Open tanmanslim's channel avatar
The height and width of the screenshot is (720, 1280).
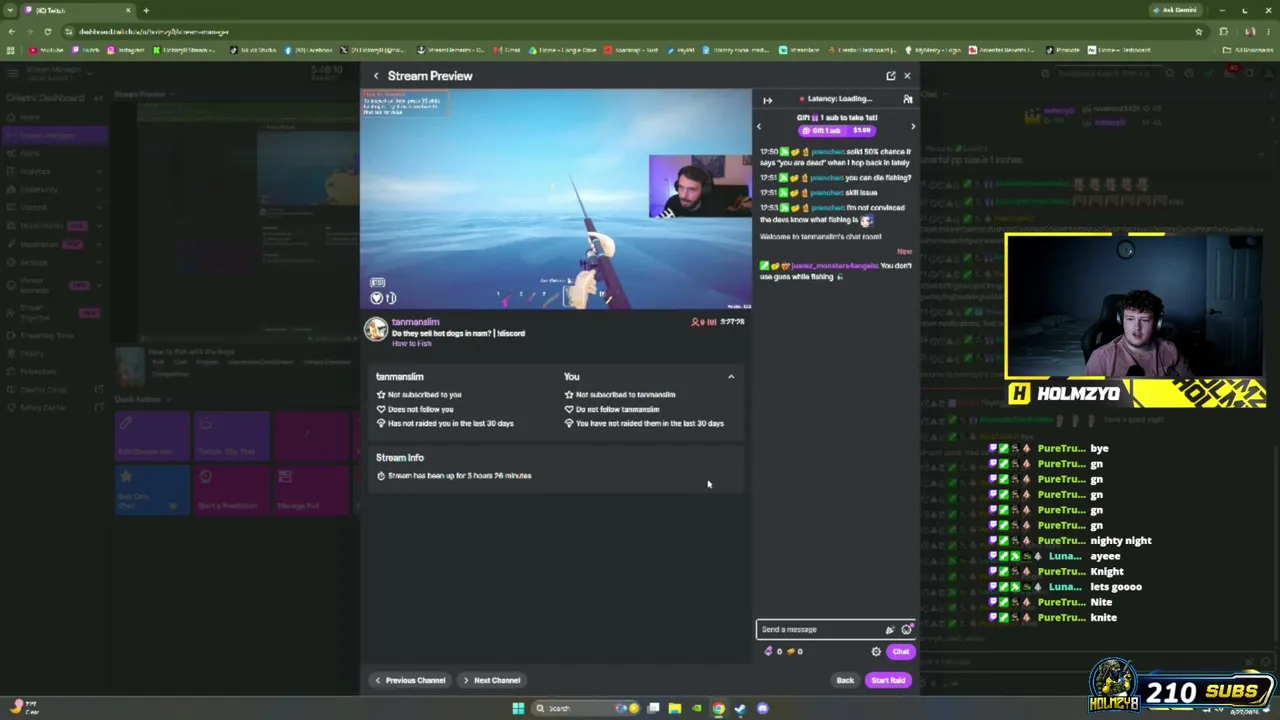pos(376,330)
